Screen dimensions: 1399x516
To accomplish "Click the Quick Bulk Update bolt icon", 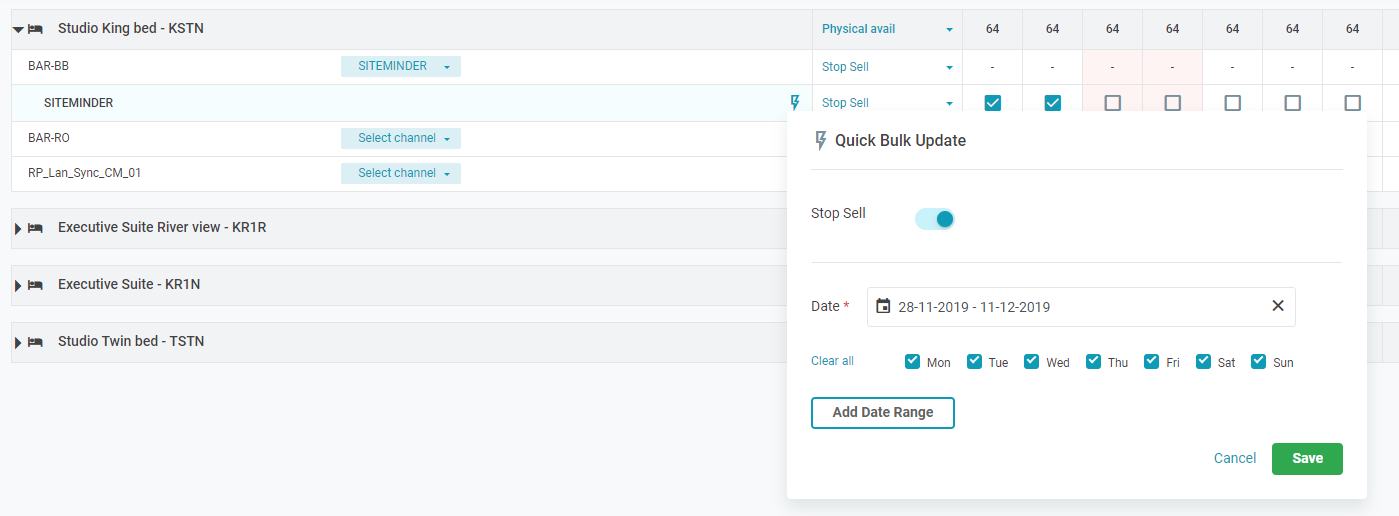I will (x=821, y=141).
